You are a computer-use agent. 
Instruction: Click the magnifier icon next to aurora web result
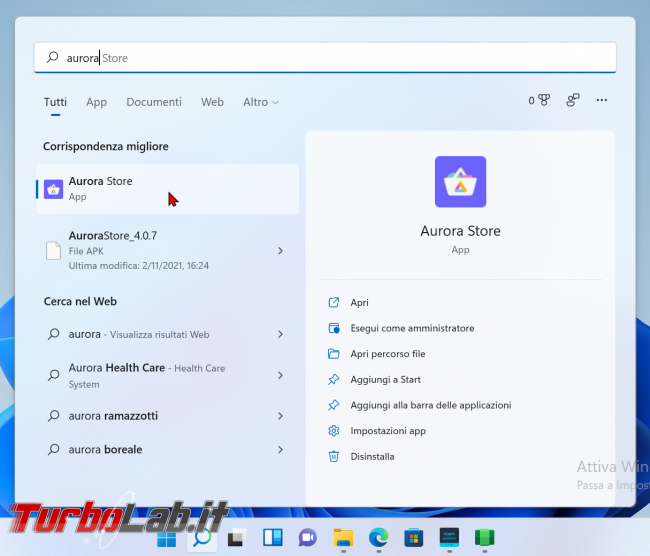tap(53, 334)
